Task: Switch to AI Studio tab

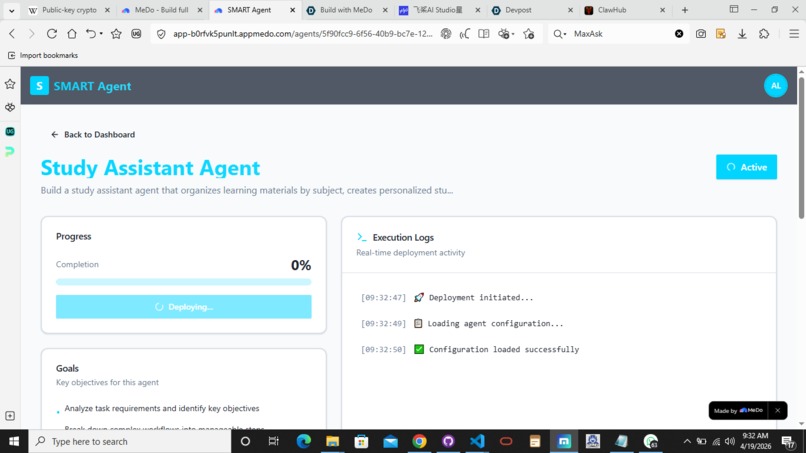Action: click(x=438, y=10)
